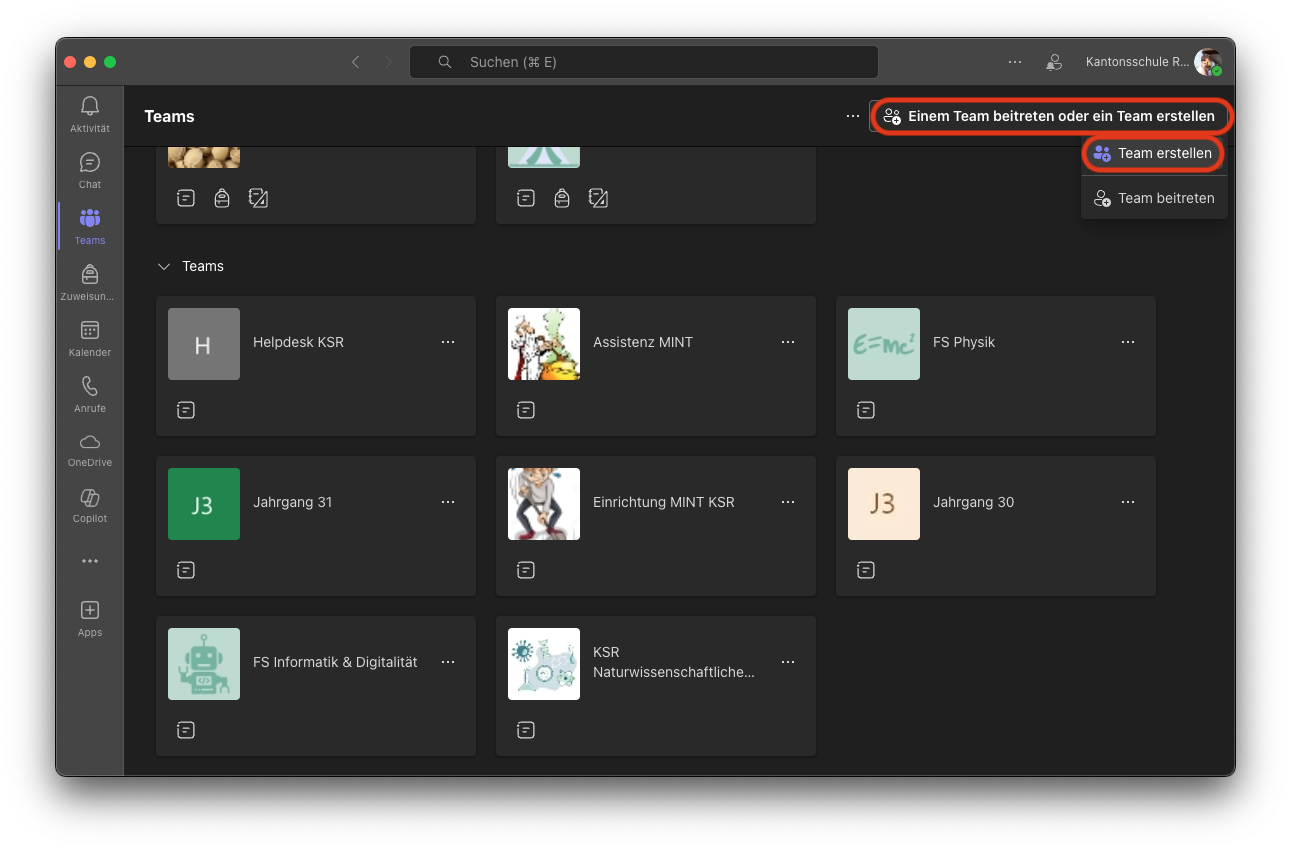Open the notepad-ruler icon in the nut-photo card

tap(258, 198)
